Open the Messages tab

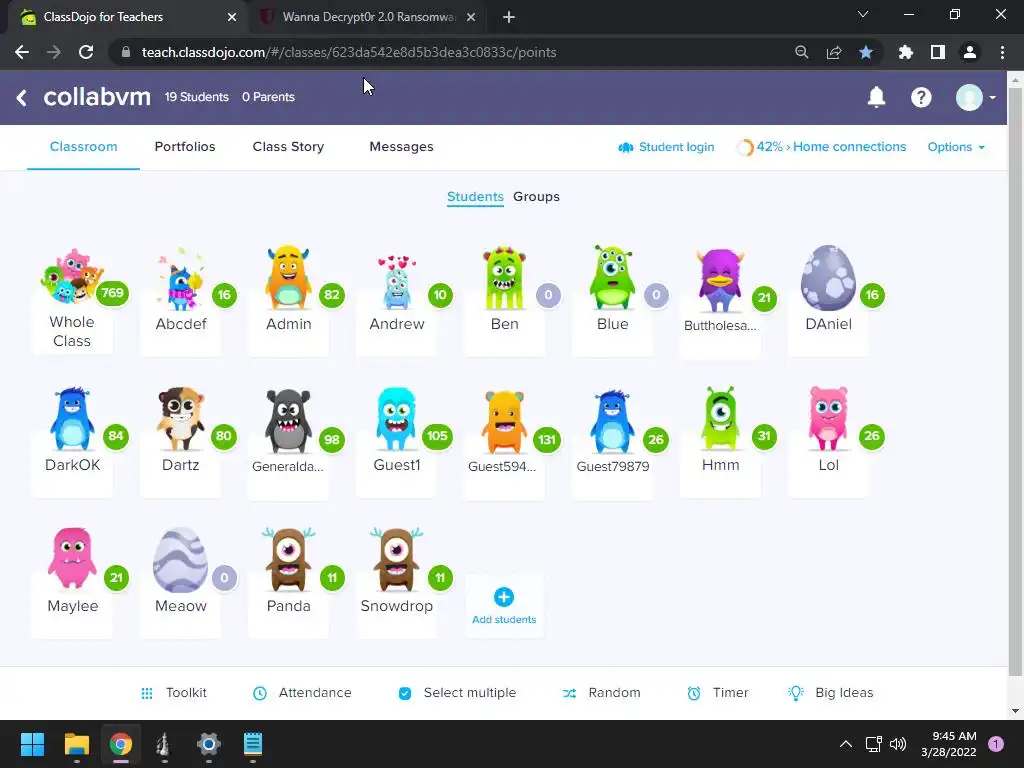pos(401,147)
